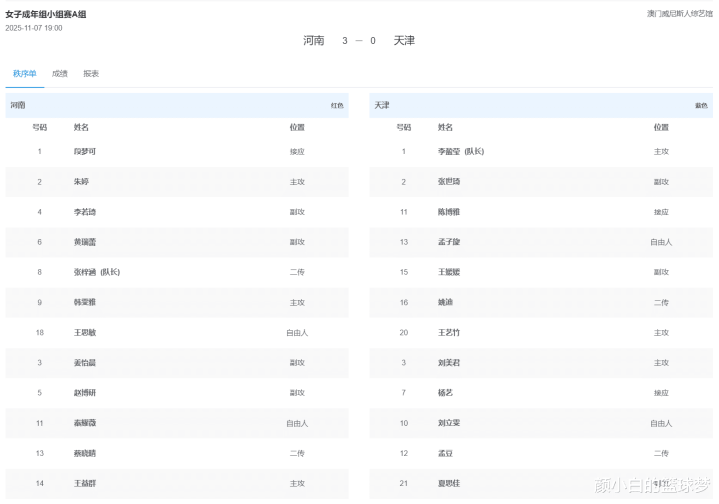Select 天津 player 陈博雅

tap(449, 212)
